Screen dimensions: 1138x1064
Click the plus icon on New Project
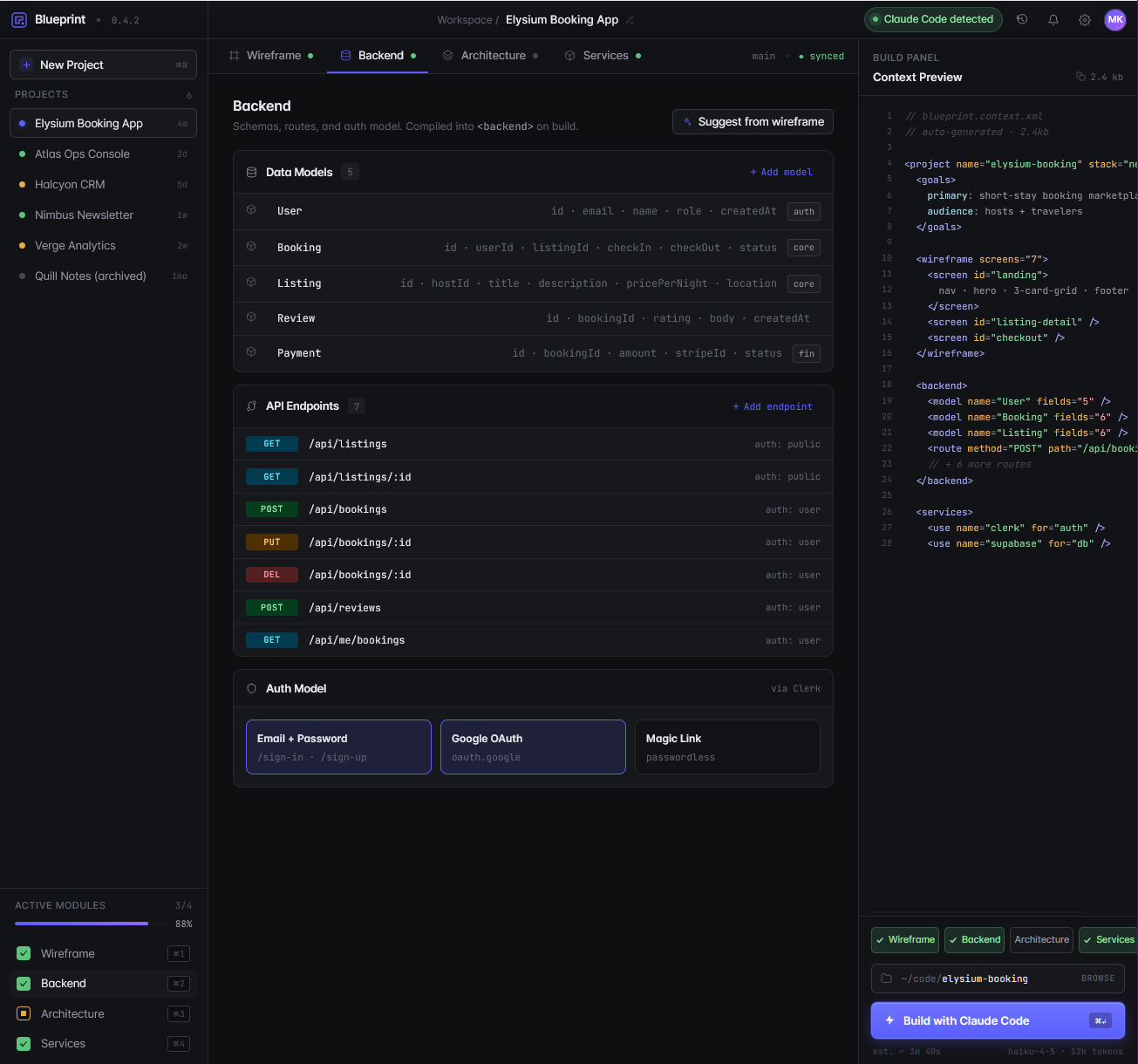point(26,65)
